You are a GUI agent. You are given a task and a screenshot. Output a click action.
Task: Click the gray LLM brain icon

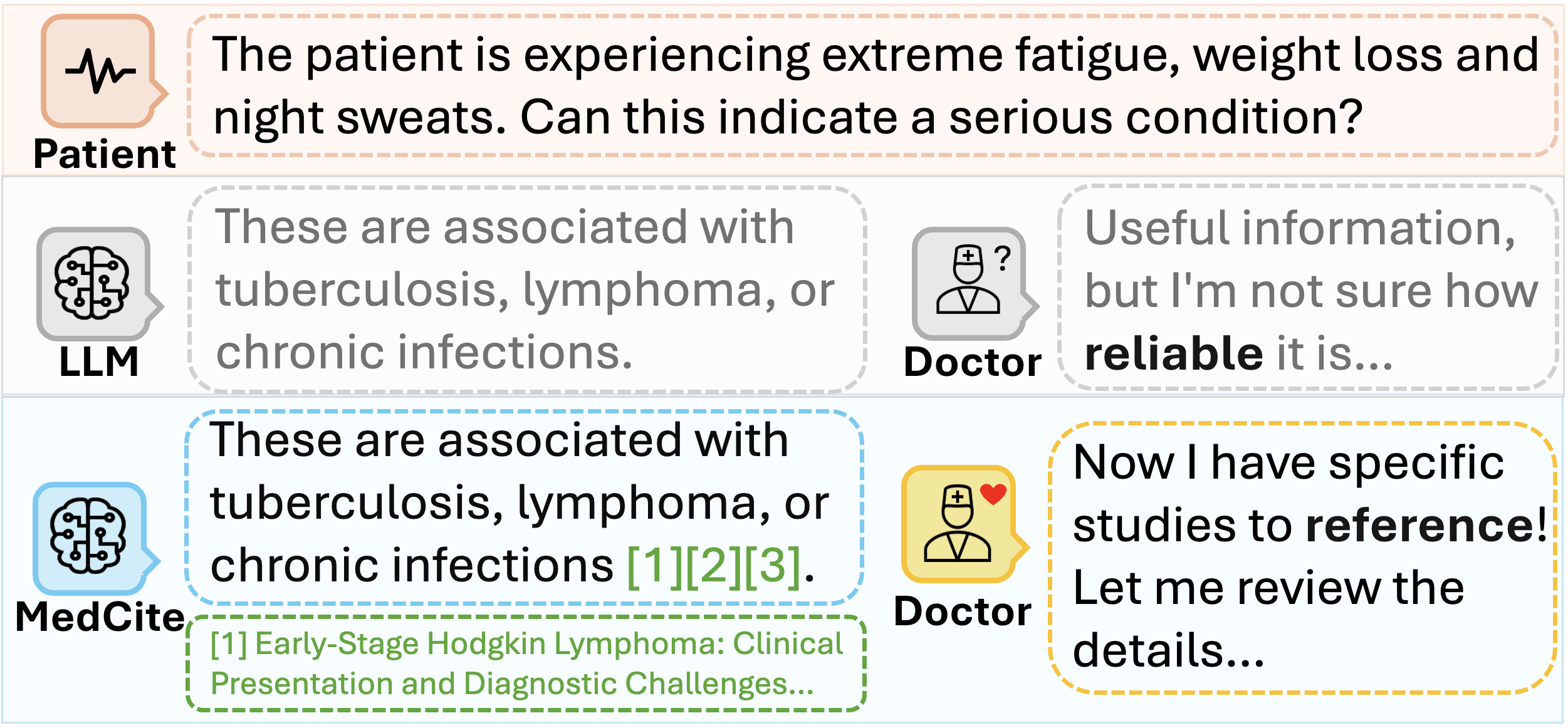[x=93, y=283]
